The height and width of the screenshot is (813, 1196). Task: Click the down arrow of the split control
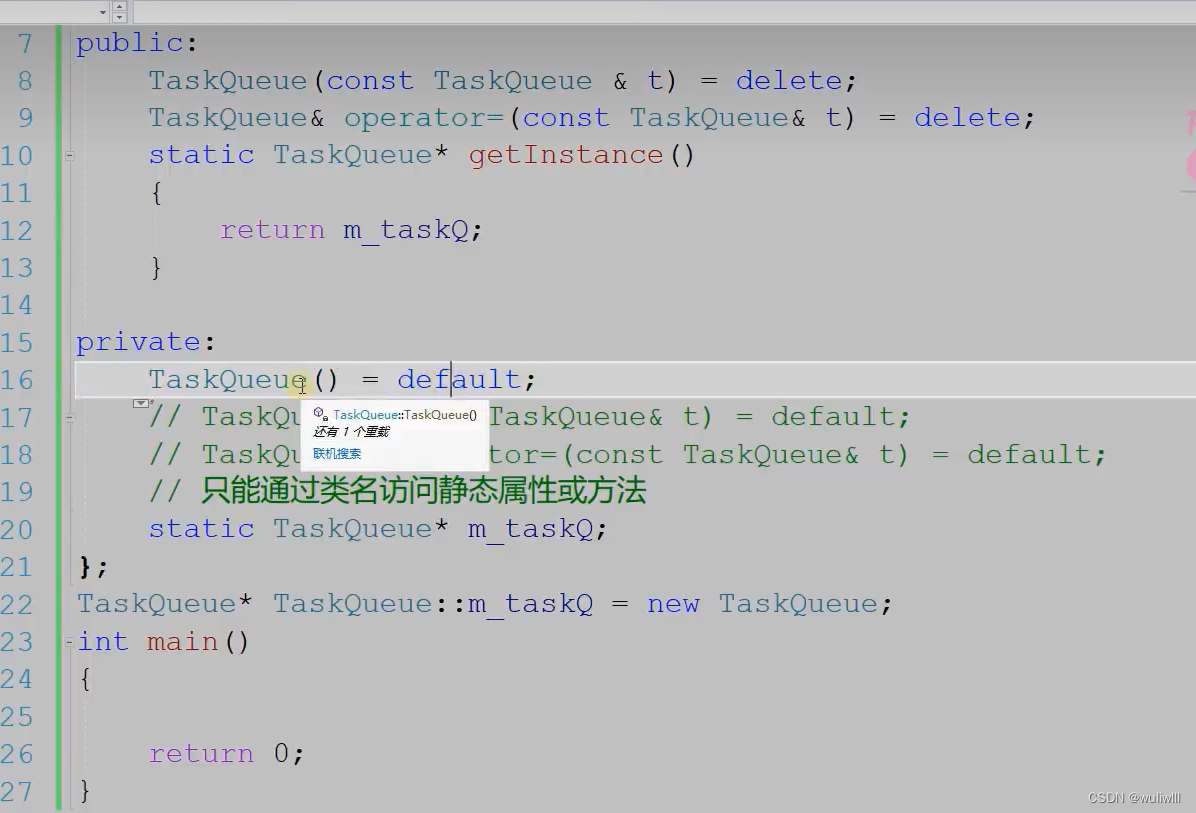pos(119,17)
